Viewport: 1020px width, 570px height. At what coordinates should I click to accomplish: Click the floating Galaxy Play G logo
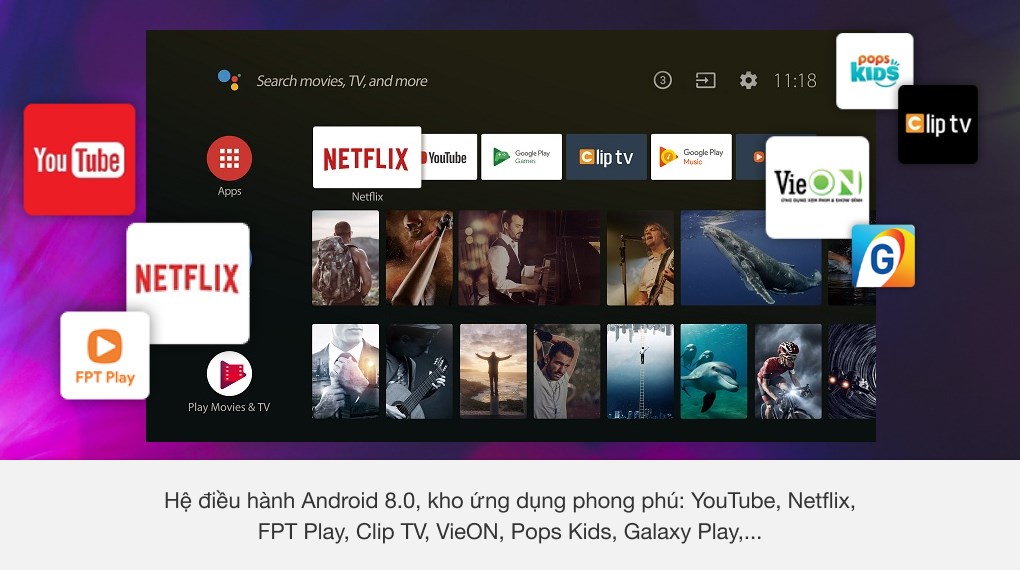(883, 256)
